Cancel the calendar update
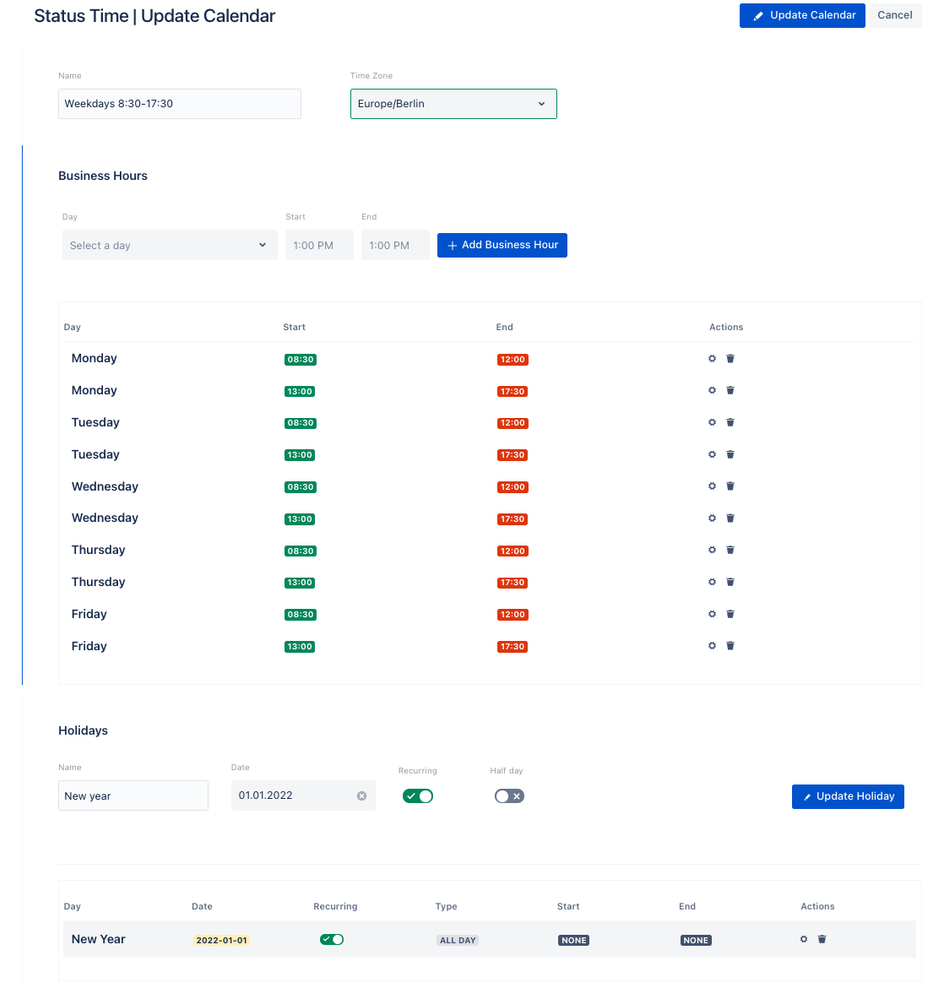The width and height of the screenshot is (949, 999). pos(895,15)
